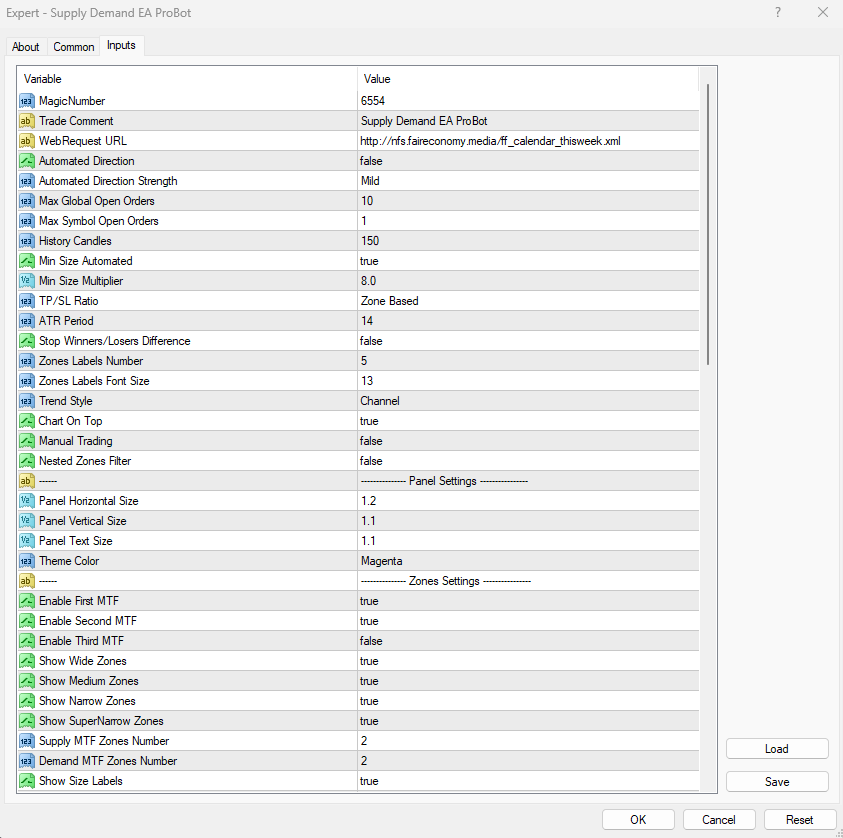Image resolution: width=843 pixels, height=838 pixels.
Task: Click the Variable column header
Action: pos(188,79)
